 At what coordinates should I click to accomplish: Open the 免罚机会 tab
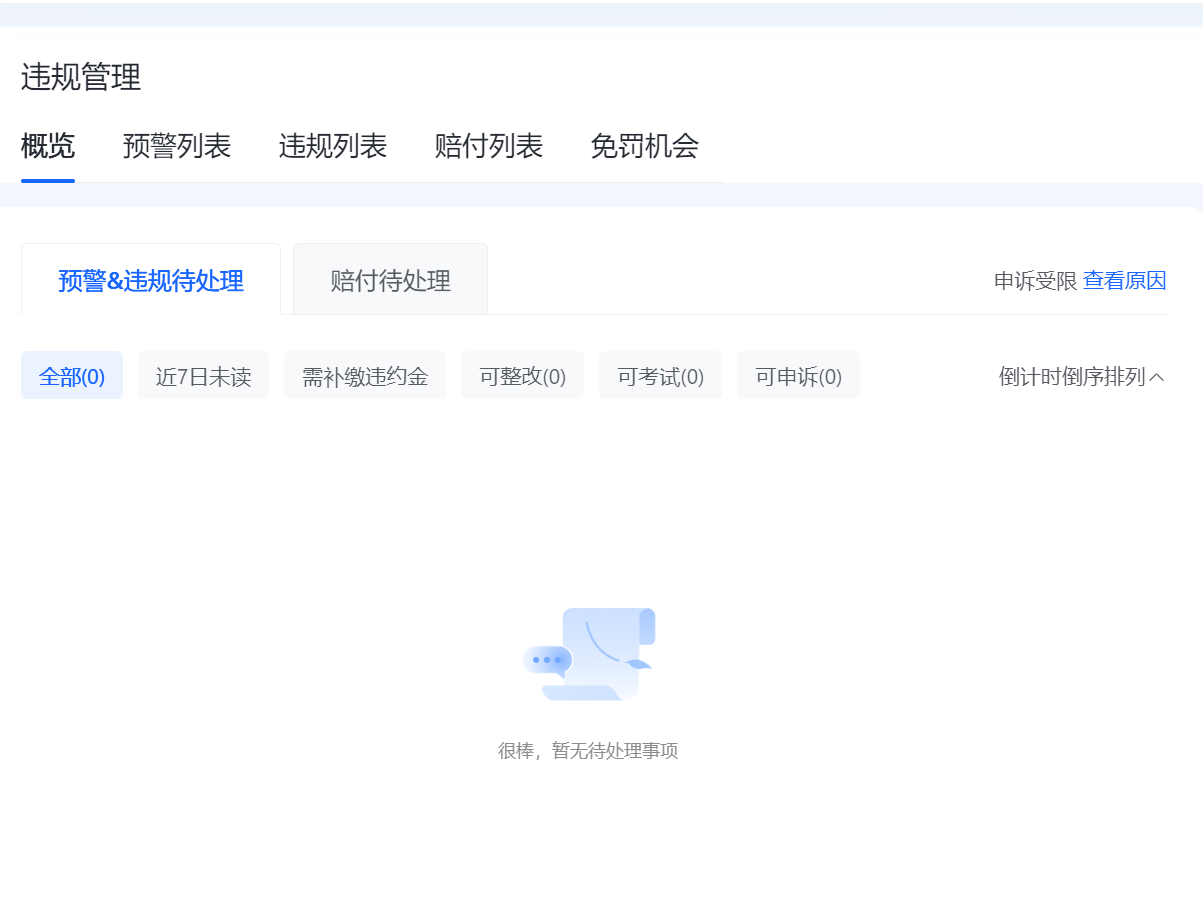coord(644,146)
